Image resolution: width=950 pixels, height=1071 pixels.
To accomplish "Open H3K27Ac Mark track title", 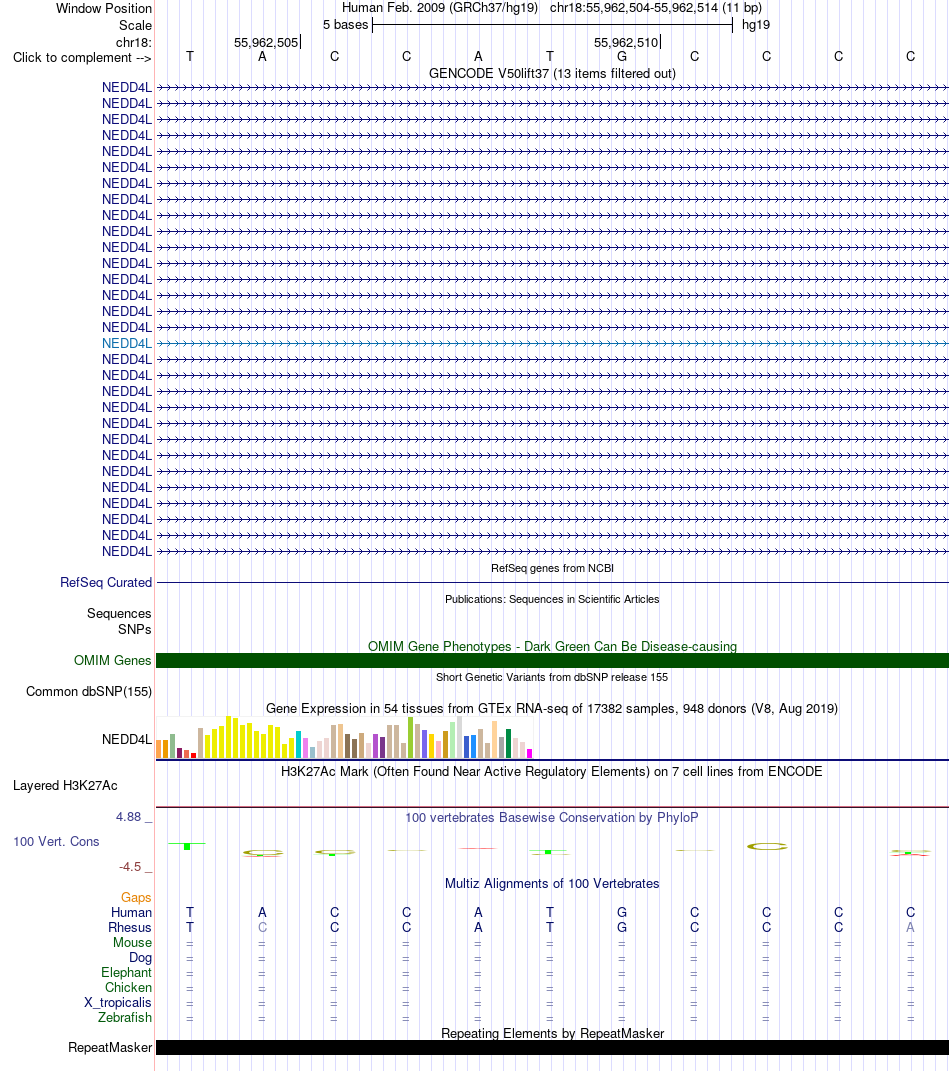I will pyautogui.click(x=552, y=771).
